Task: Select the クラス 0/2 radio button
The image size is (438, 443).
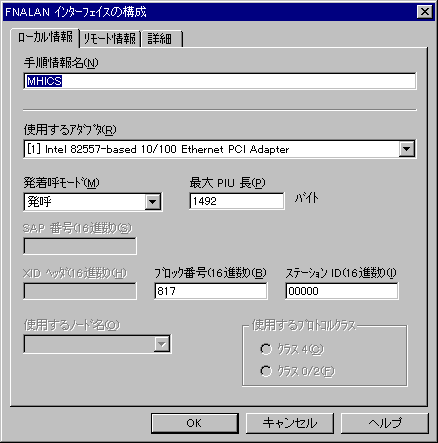Action: click(x=266, y=371)
